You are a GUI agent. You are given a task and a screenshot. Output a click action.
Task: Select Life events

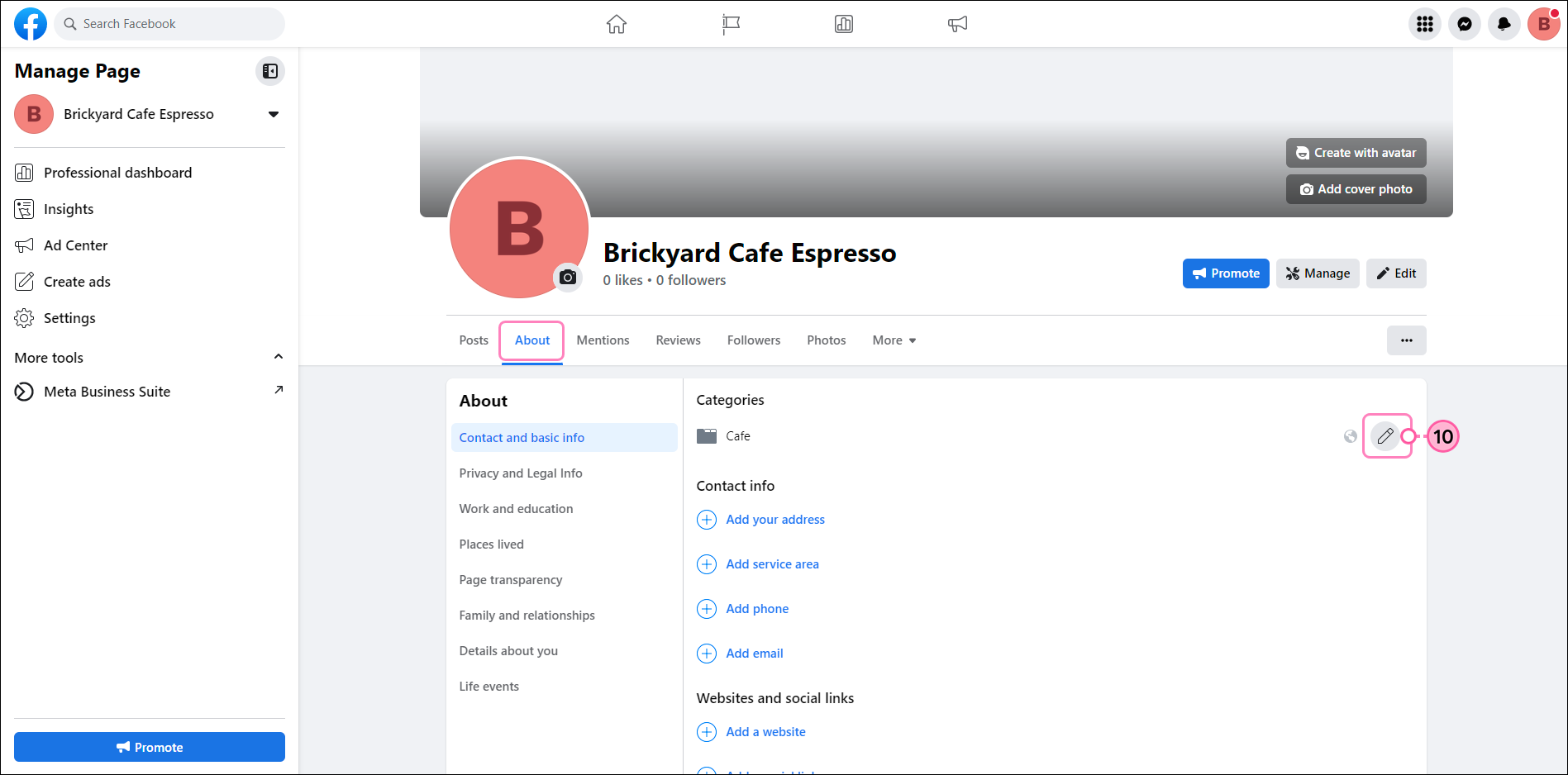[x=565, y=687]
